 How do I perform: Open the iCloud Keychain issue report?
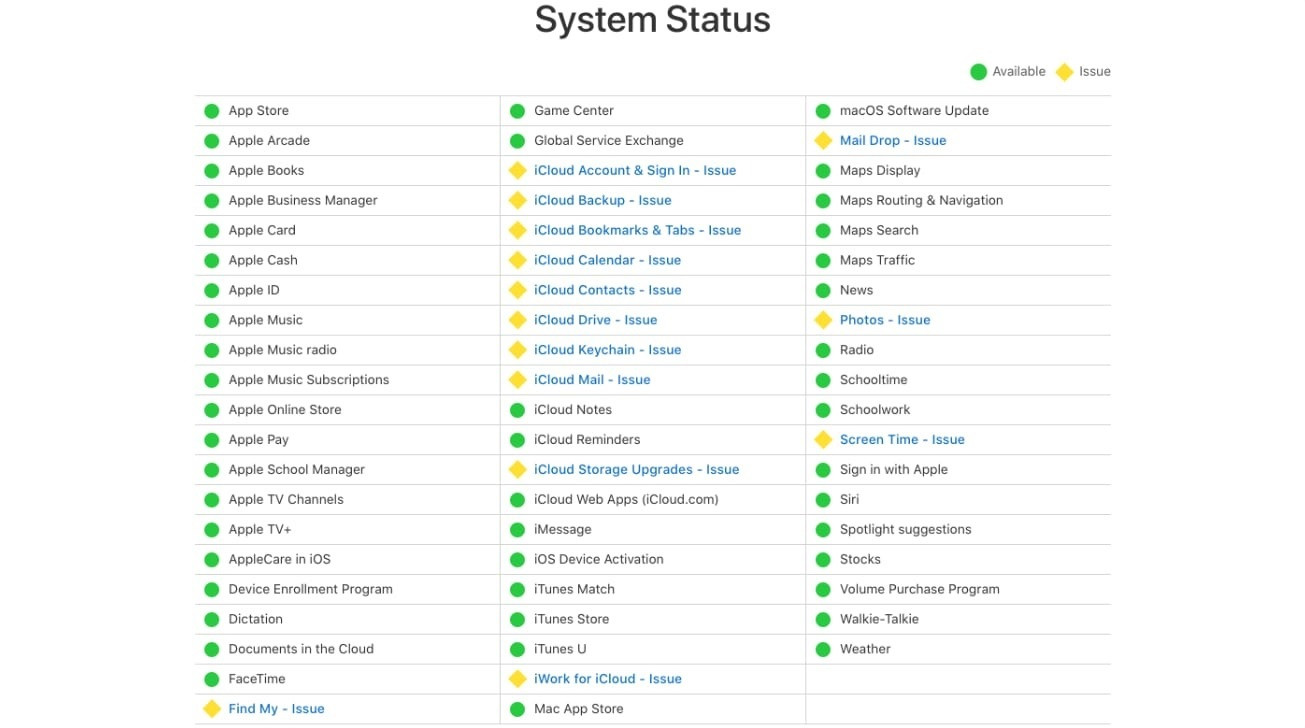point(605,349)
